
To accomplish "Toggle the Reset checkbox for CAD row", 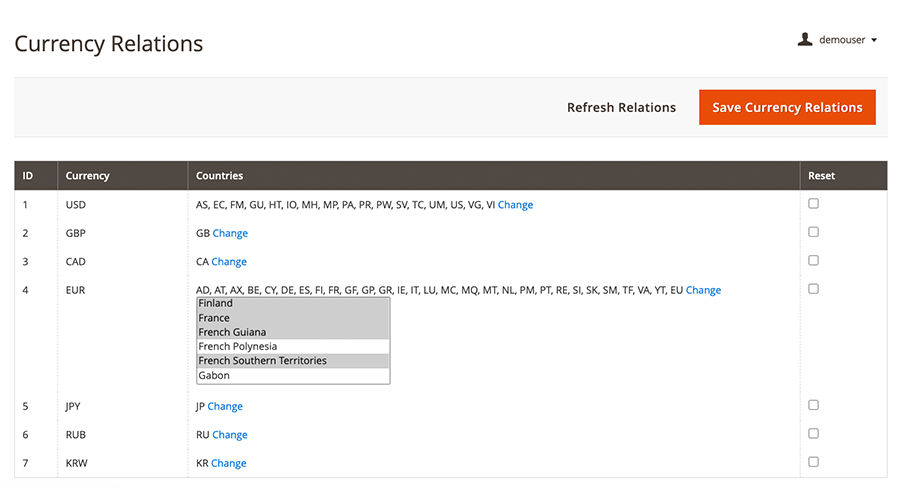I will point(813,261).
